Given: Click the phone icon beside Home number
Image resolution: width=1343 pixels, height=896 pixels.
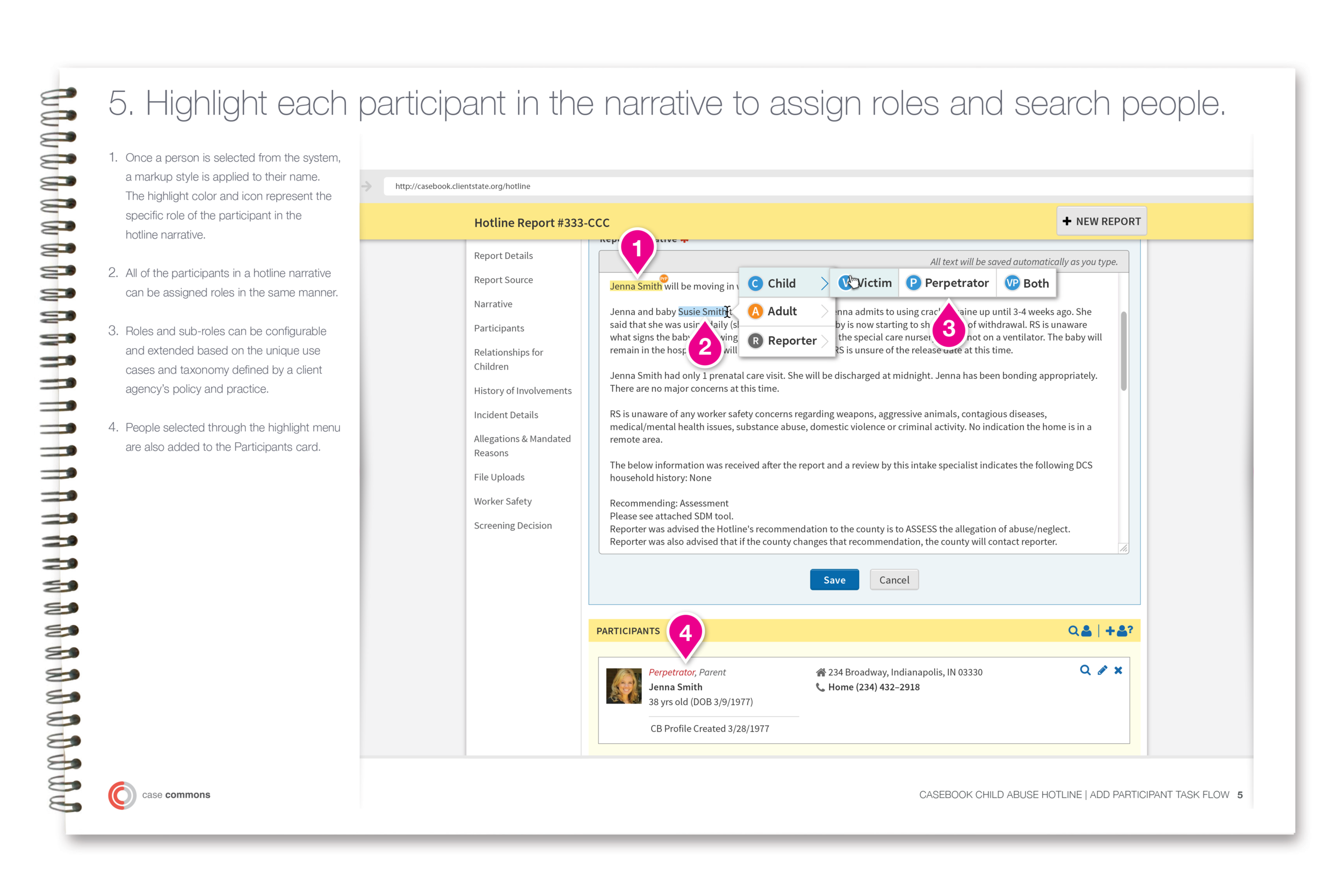Looking at the screenshot, I should (821, 688).
